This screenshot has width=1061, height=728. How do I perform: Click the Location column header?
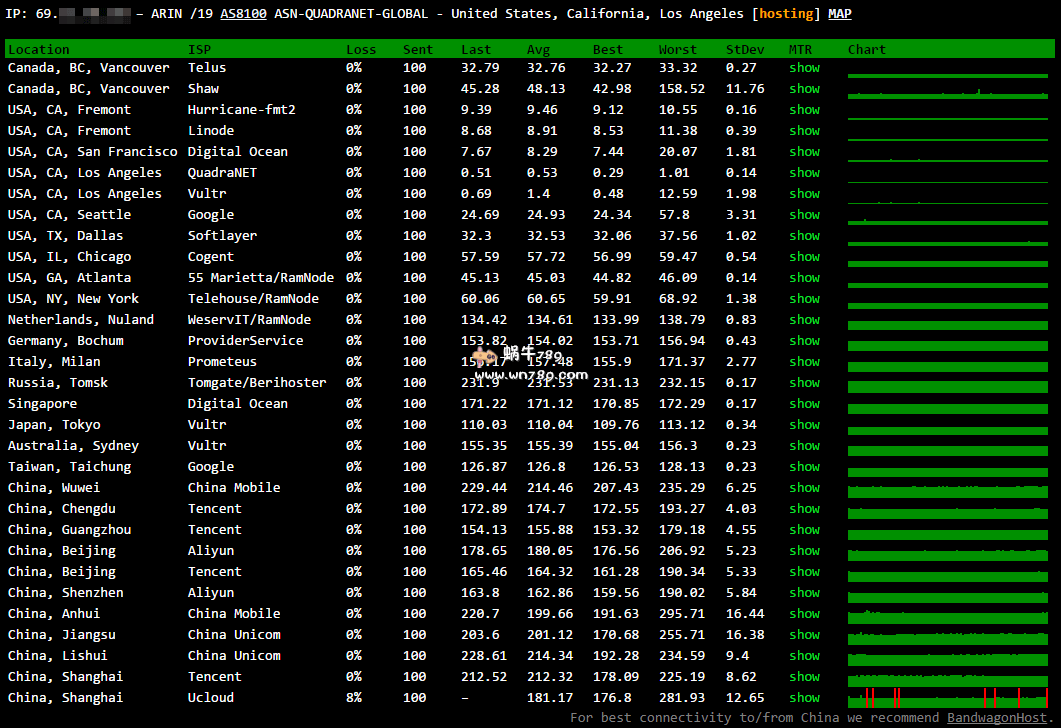tap(39, 49)
